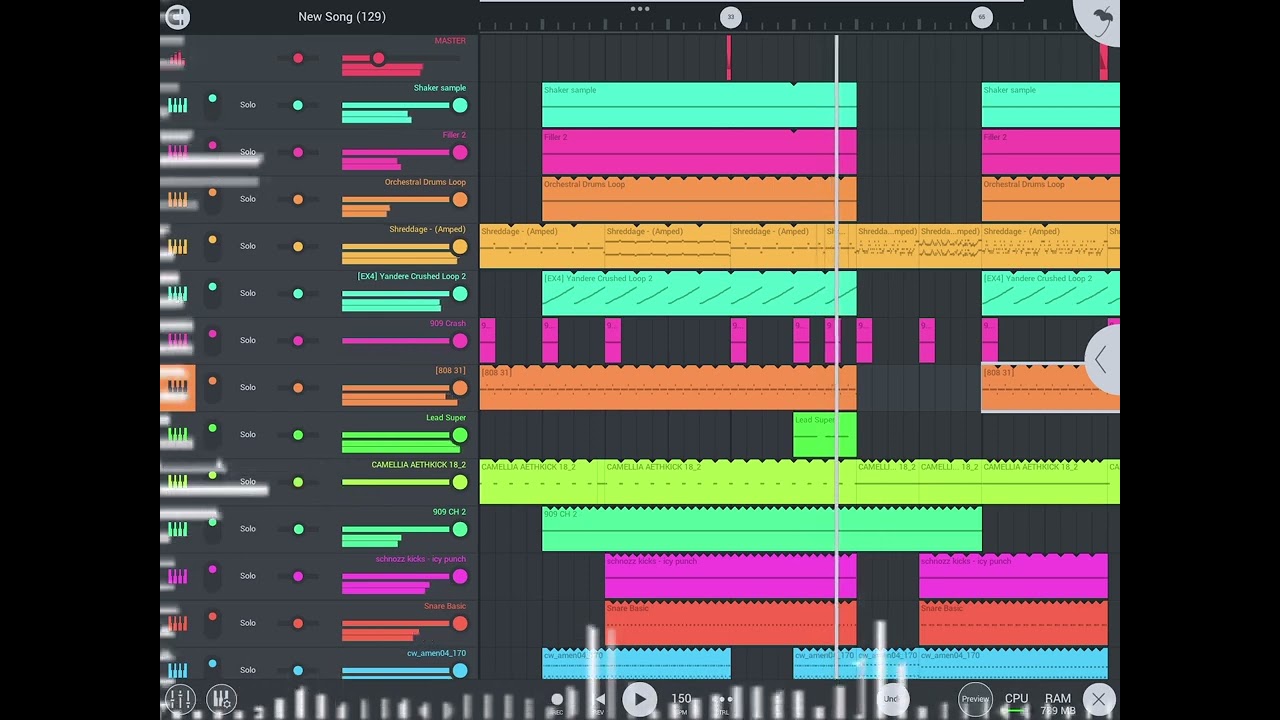Solo the Orchestral Drums Loop track

[248, 199]
